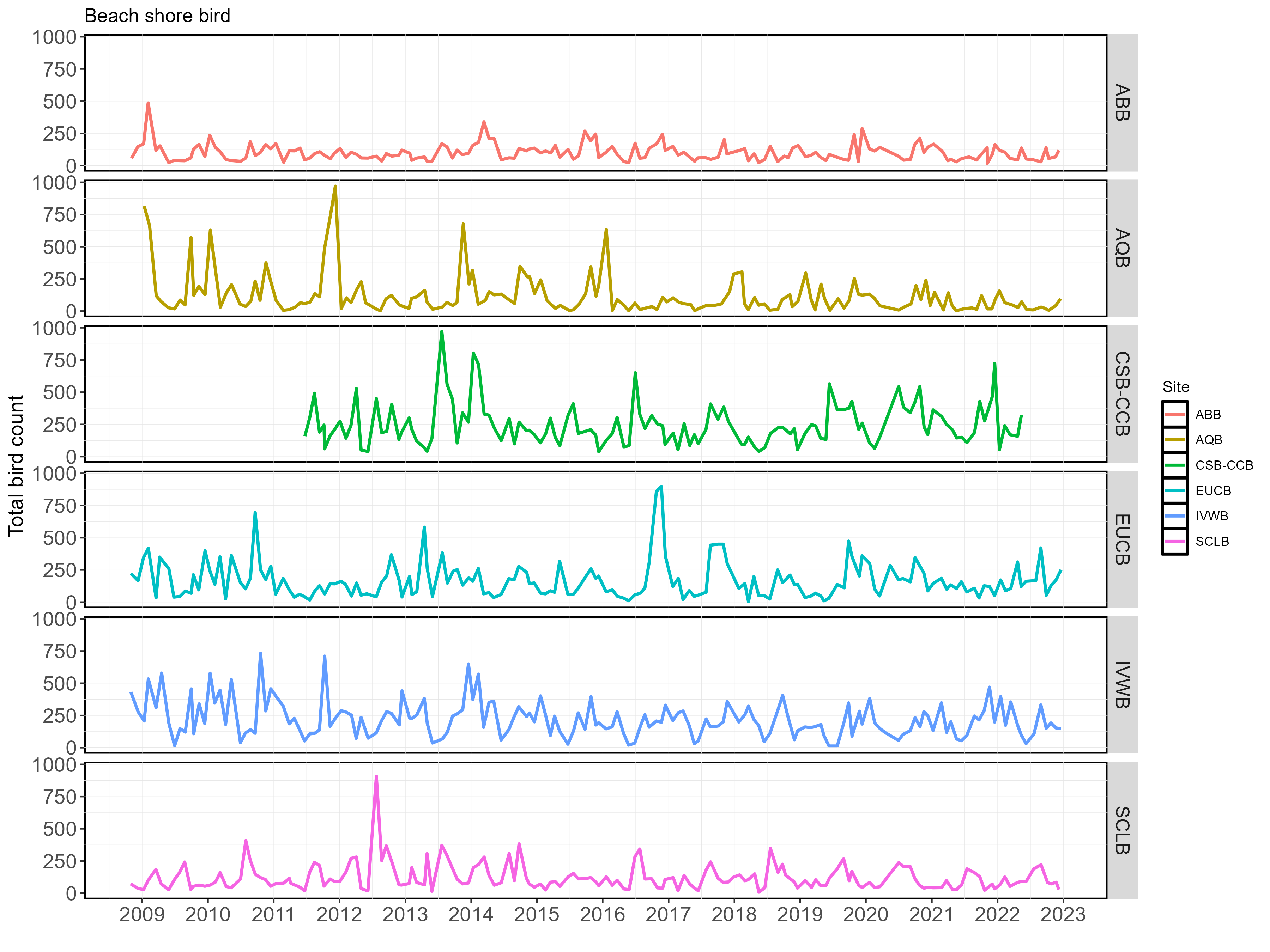The height and width of the screenshot is (952, 1270).
Task: Click the 'Site' legend title
Action: pyautogui.click(x=1176, y=387)
